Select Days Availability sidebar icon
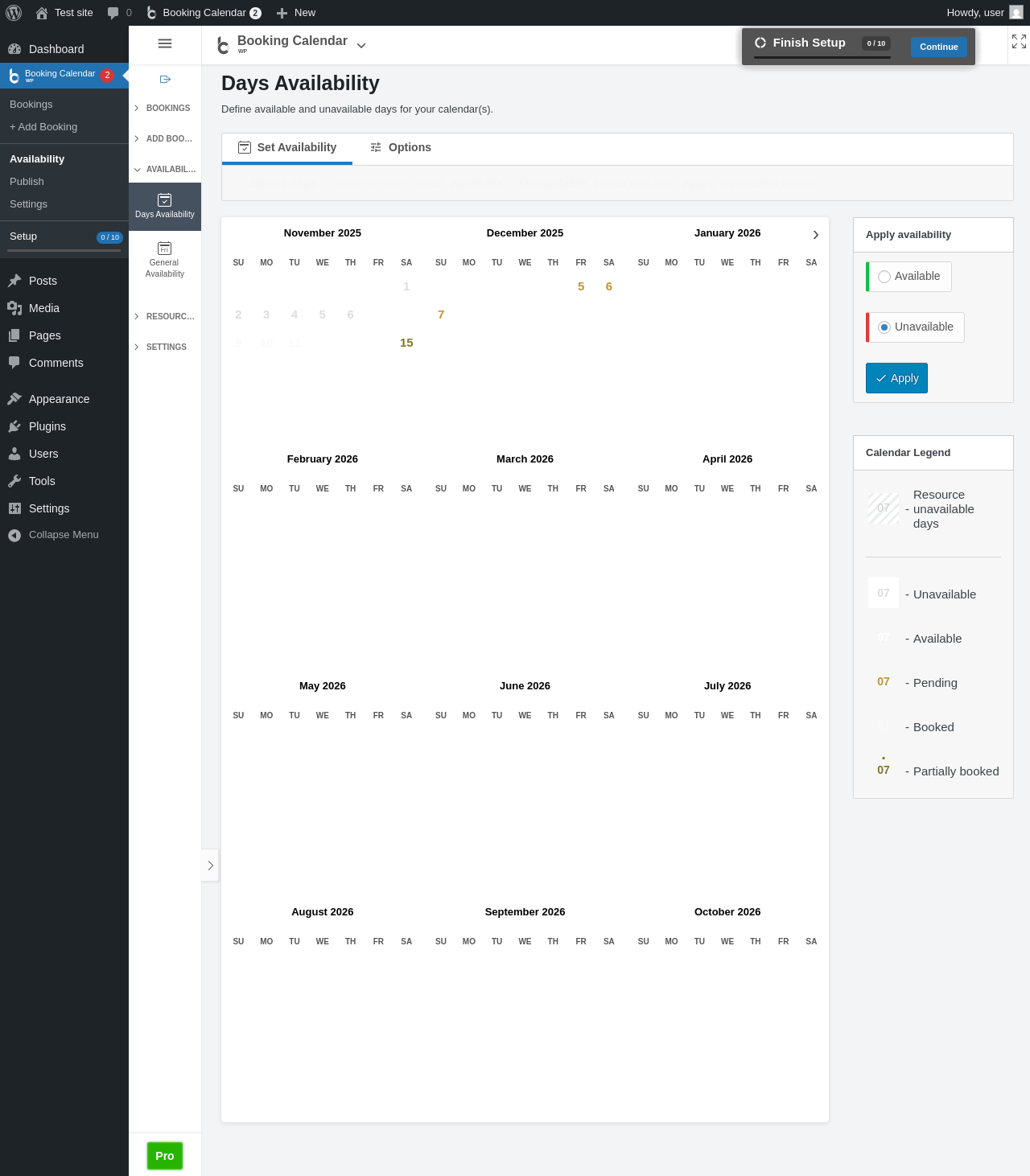This screenshot has width=1030, height=1176. [x=165, y=207]
